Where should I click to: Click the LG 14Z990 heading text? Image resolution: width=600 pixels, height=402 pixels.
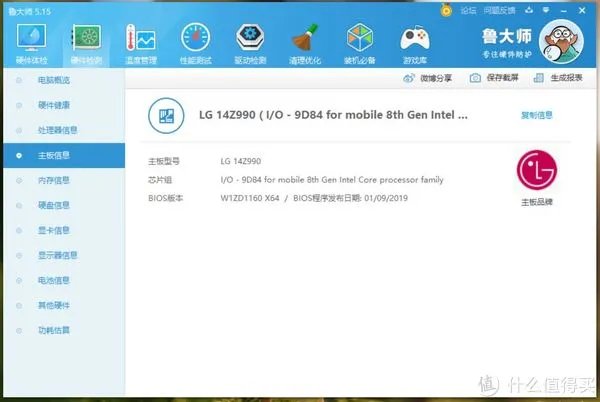pyautogui.click(x=333, y=115)
